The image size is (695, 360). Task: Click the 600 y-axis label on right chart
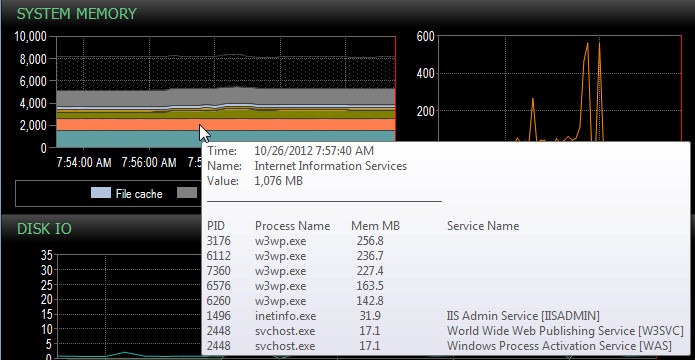[x=426, y=36]
